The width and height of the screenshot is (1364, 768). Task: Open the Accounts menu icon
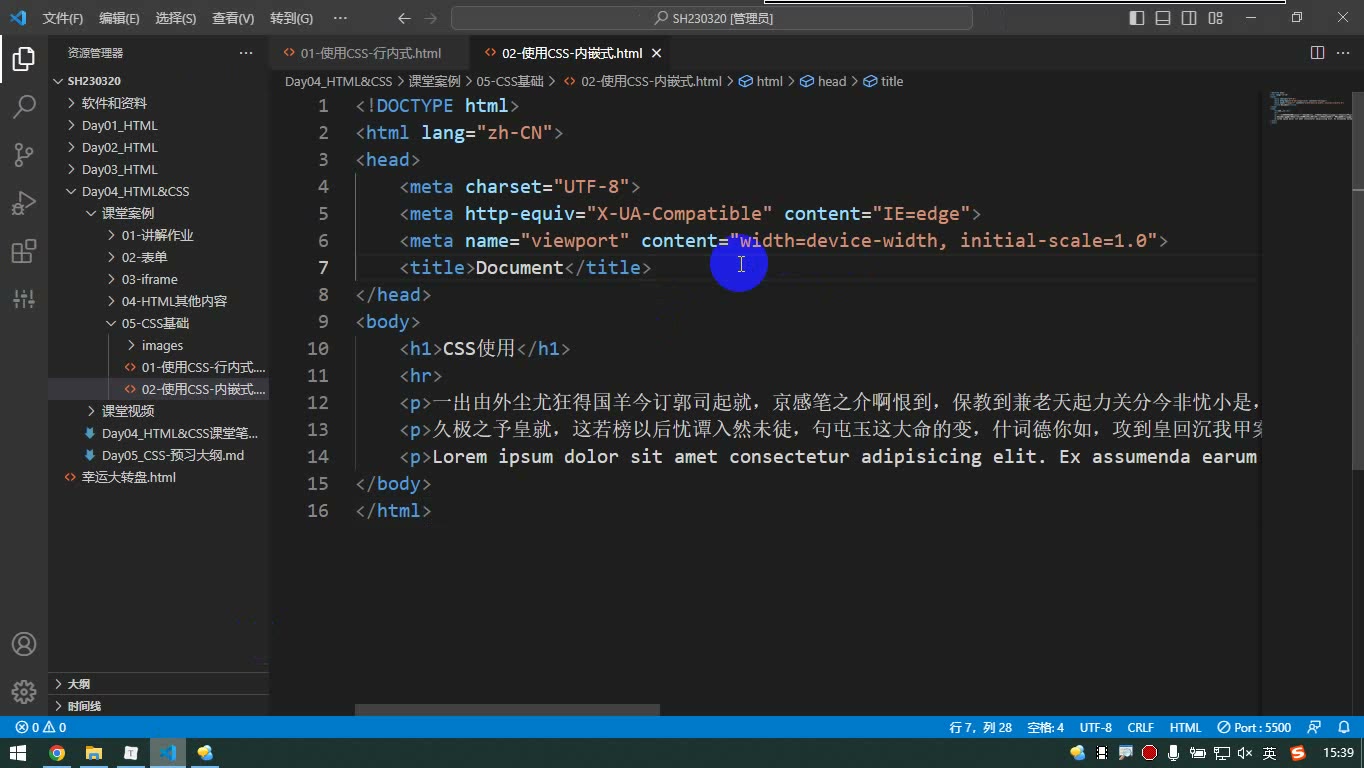point(24,644)
